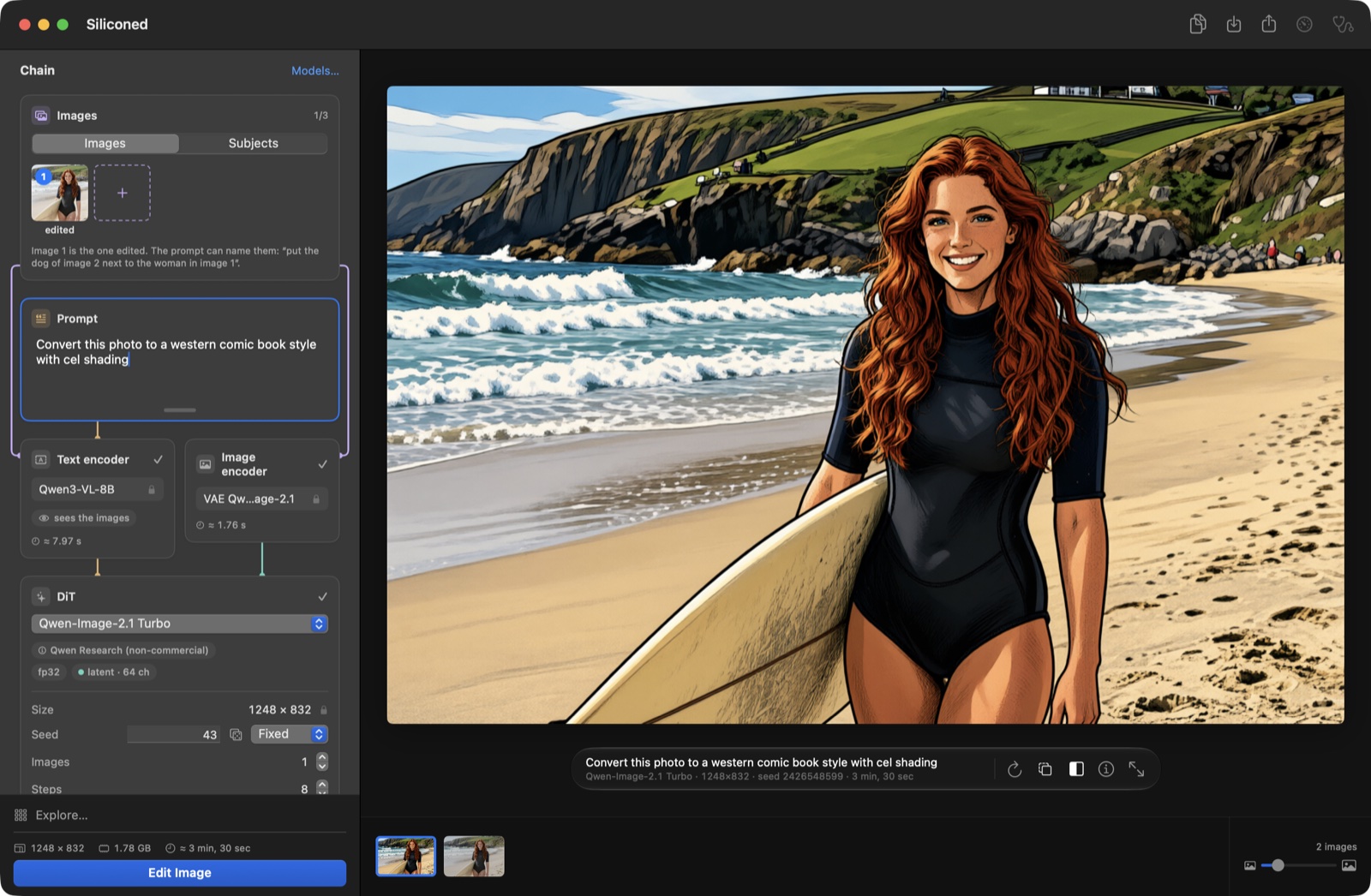1371x896 pixels.
Task: Click the regenerate arrow icon under preview
Action: [1015, 769]
